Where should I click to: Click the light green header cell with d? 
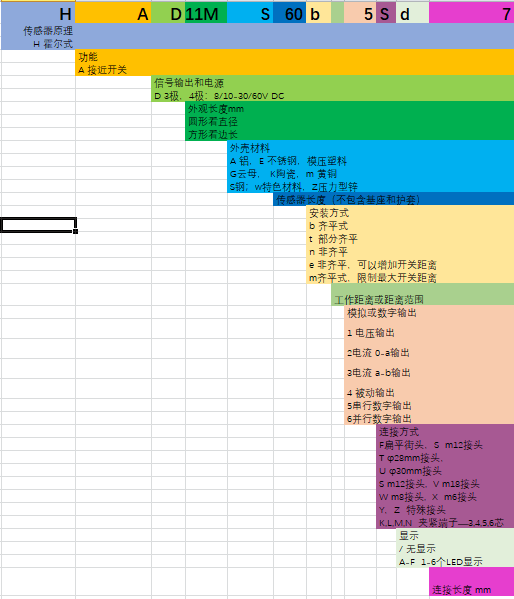point(412,13)
